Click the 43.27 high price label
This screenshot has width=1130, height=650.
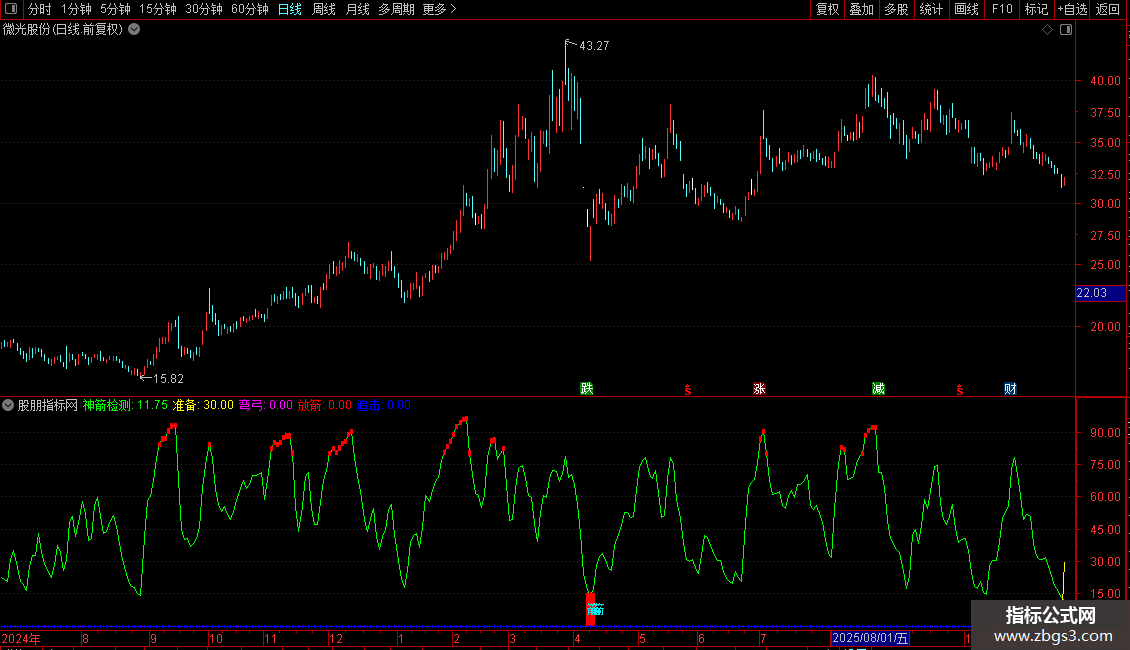pyautogui.click(x=594, y=45)
